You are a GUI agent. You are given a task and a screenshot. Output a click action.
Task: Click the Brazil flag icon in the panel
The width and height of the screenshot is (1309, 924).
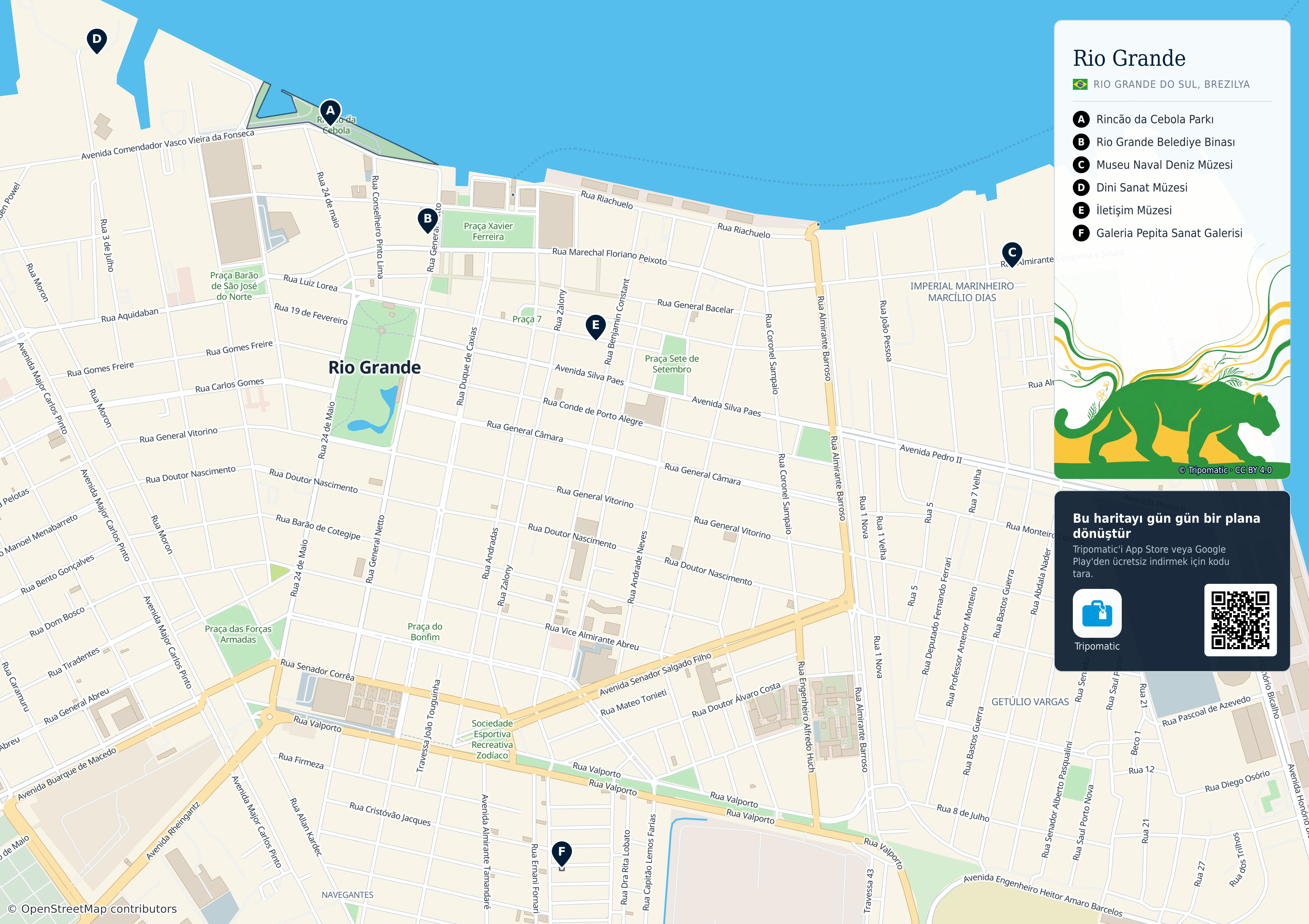(1080, 84)
